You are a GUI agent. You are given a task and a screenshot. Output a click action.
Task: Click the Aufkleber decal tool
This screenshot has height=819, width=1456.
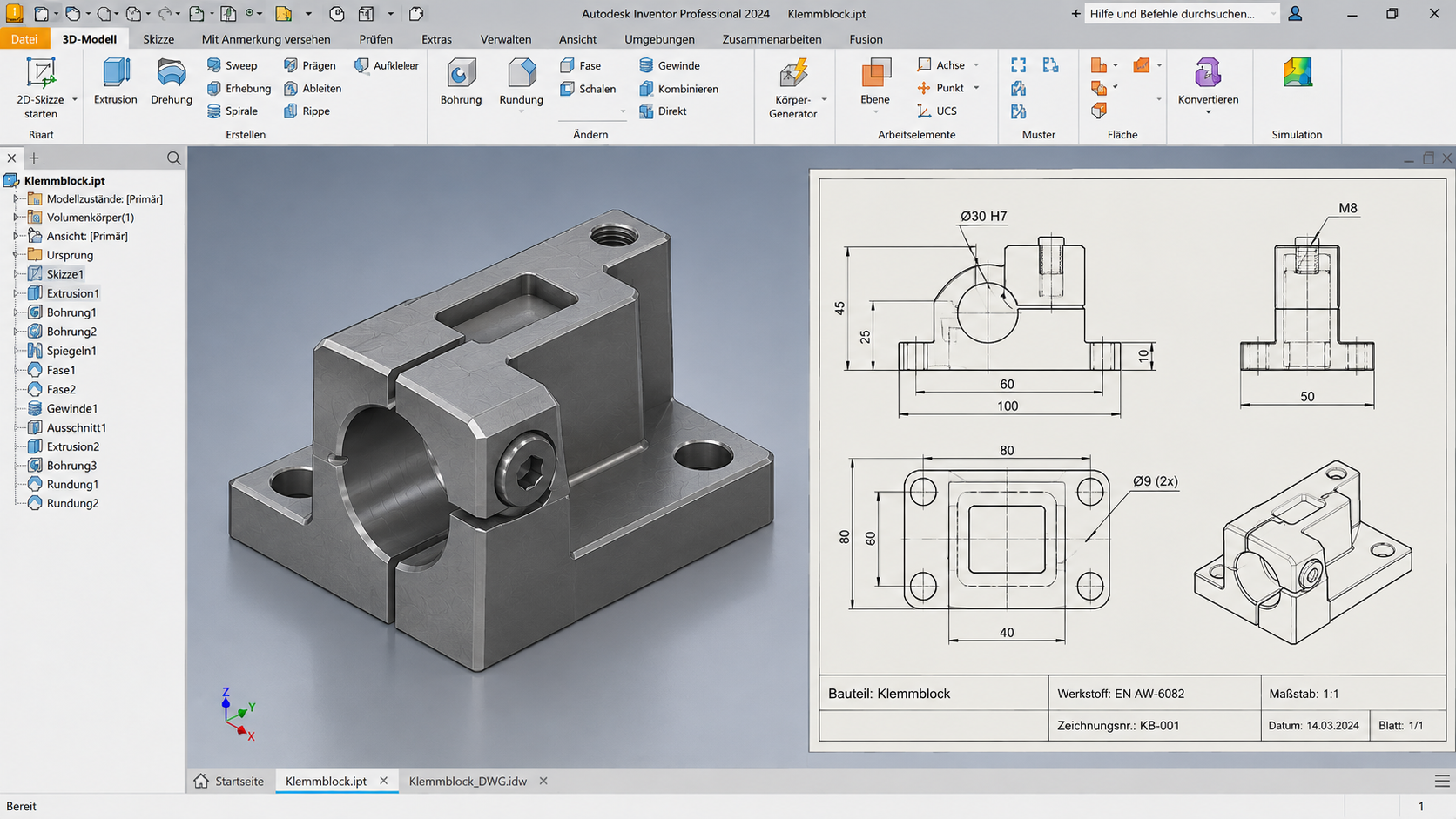click(386, 65)
